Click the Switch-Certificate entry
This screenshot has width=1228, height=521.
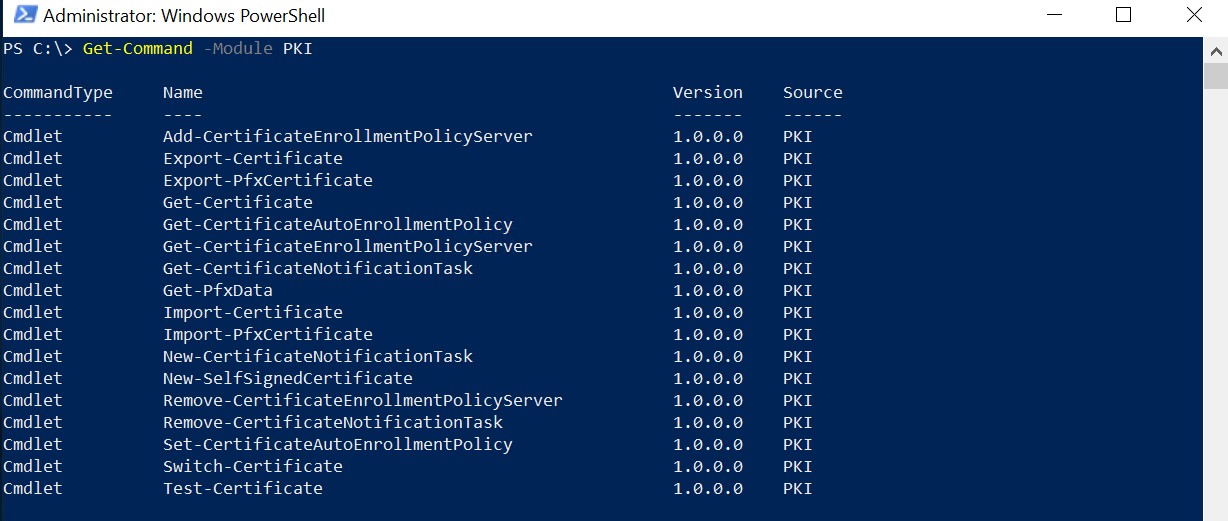253,466
